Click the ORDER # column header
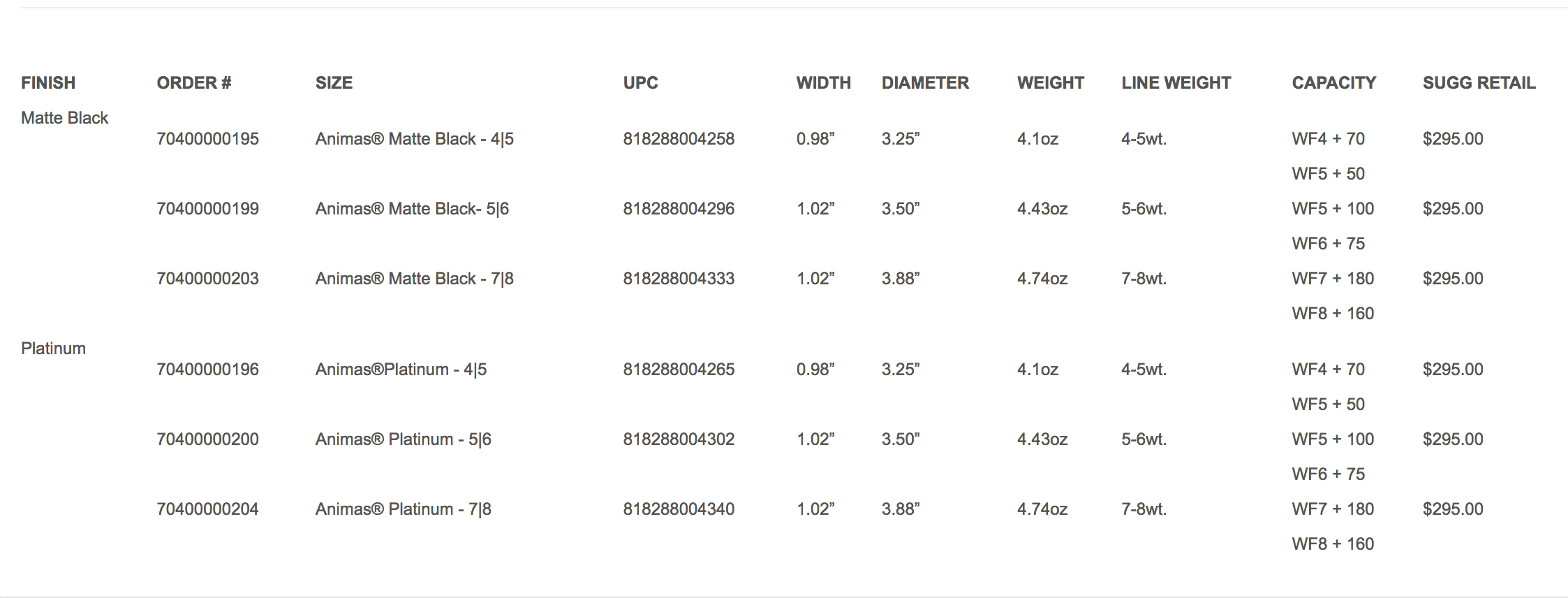 (194, 83)
